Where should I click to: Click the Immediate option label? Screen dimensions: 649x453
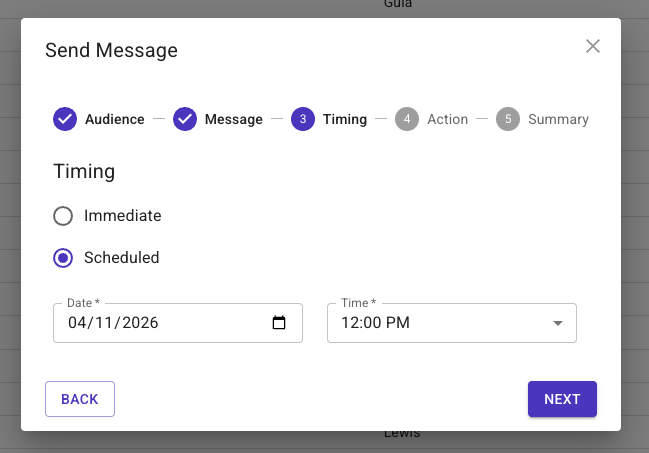click(x=122, y=216)
